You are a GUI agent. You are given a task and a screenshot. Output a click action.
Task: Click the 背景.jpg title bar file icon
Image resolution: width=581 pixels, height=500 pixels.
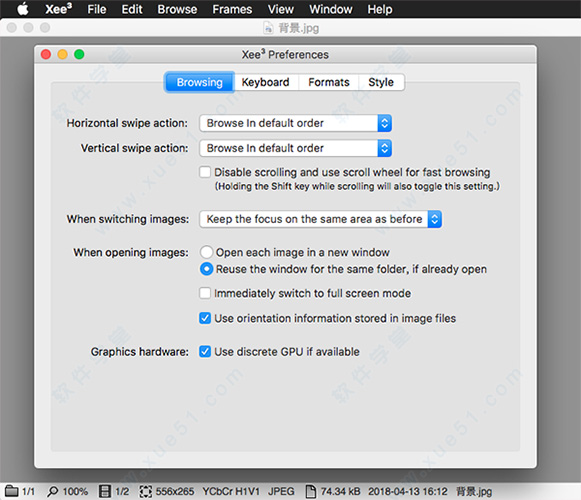[268, 28]
